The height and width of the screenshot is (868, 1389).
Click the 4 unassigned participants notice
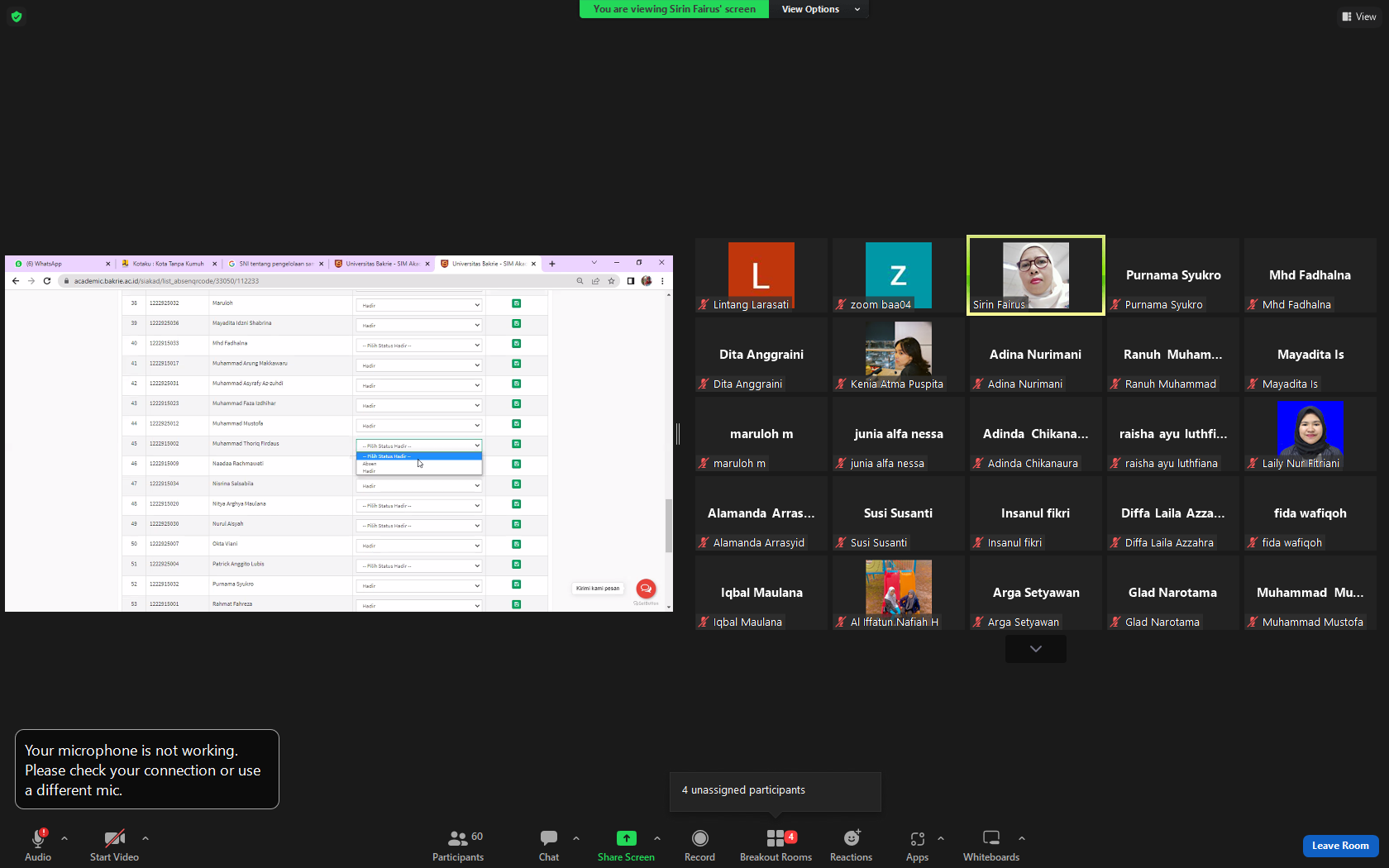click(x=775, y=790)
